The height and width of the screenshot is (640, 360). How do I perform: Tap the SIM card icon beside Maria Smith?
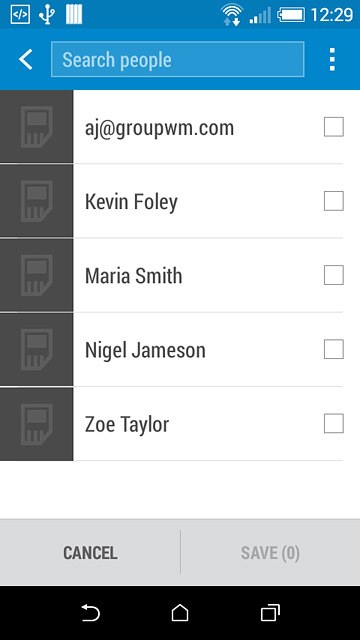tap(36, 276)
